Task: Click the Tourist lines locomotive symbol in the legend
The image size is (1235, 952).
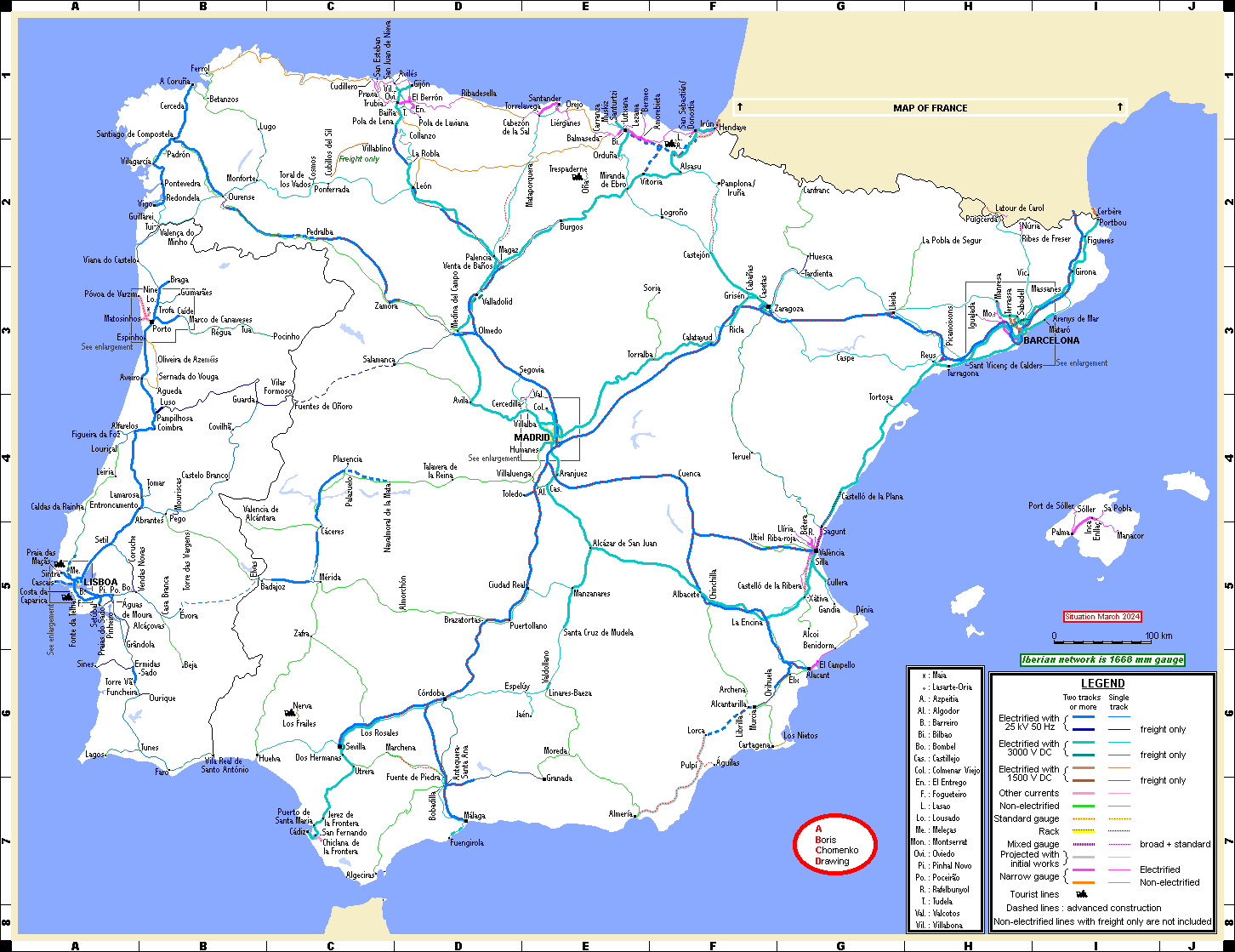Action: pos(1083,894)
